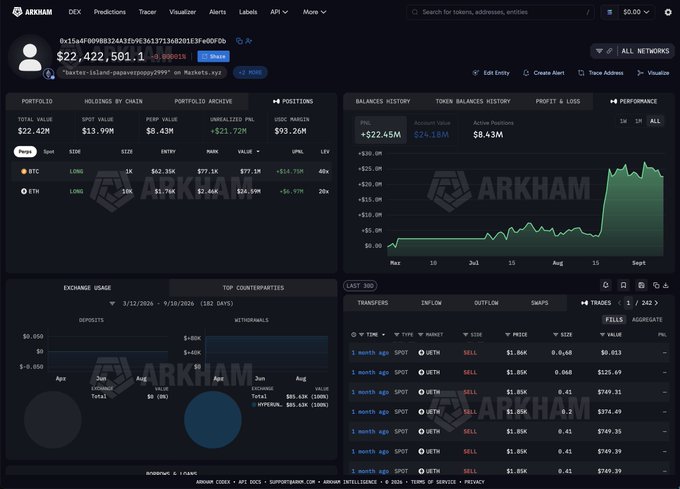Click the HYPERLIQUID legend color dot
This screenshot has width=680, height=489.
pos(254,405)
